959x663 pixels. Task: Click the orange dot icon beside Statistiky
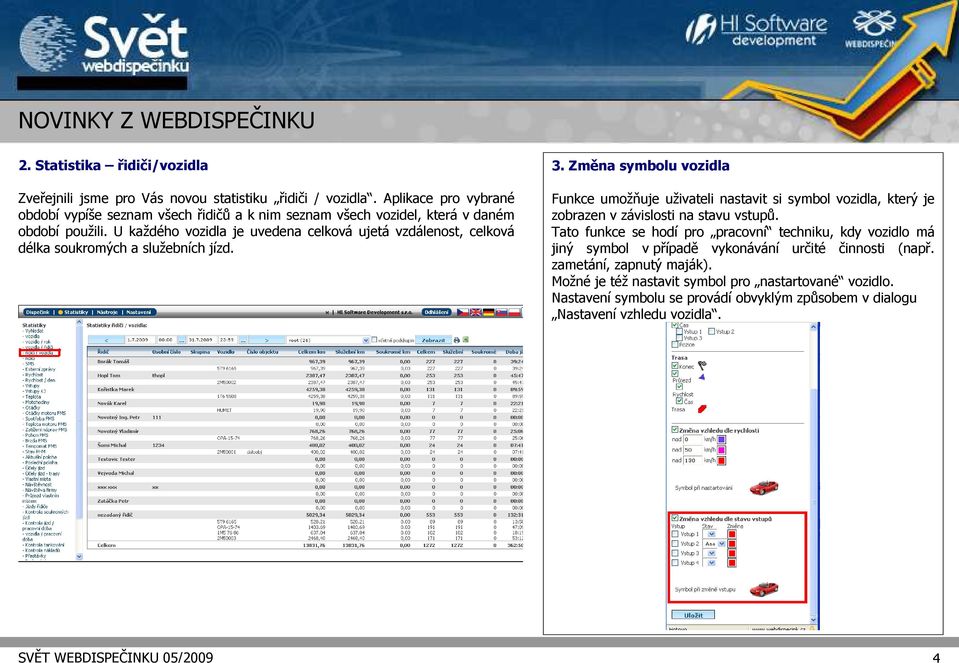61,313
